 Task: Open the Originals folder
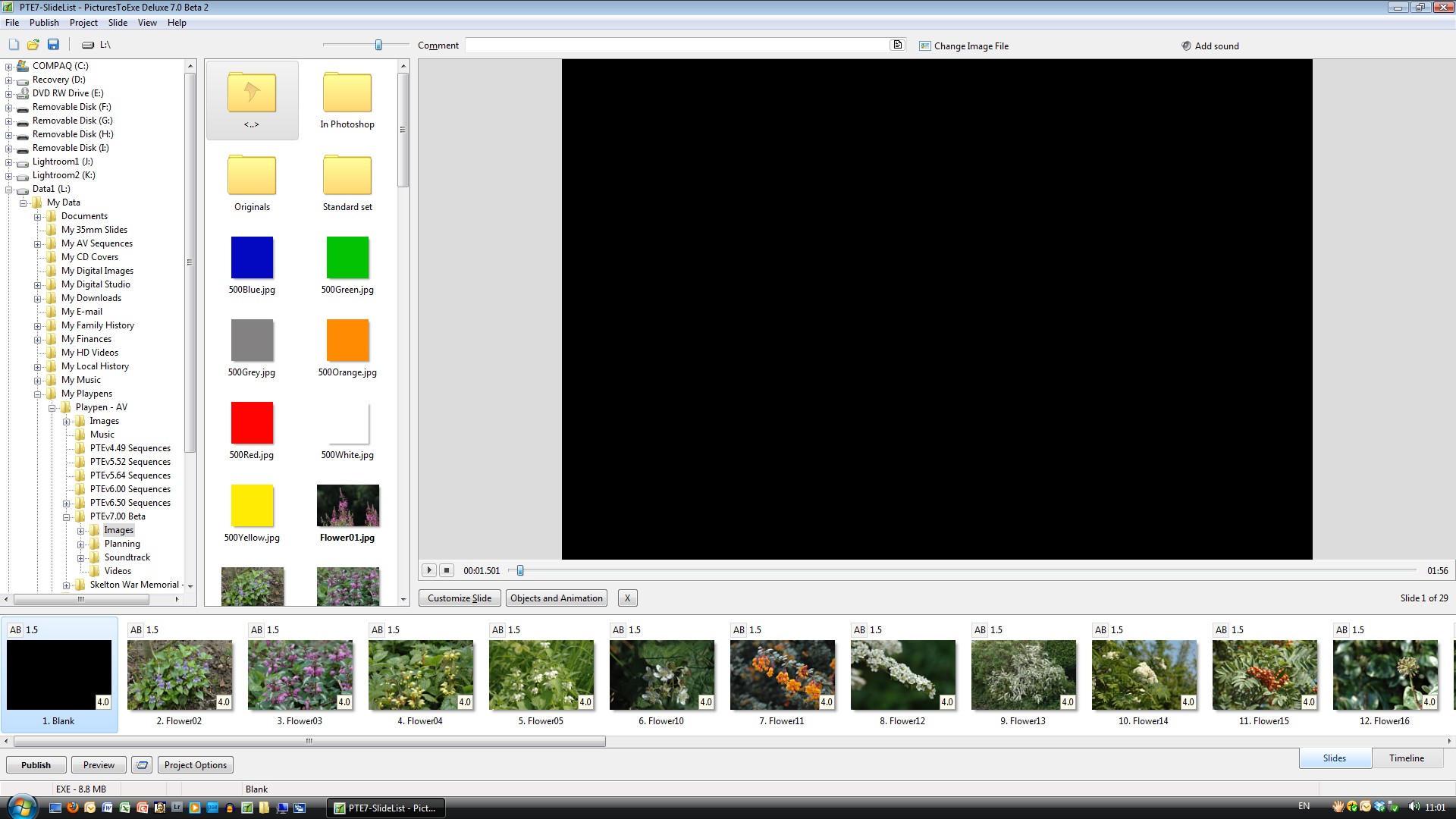click(x=252, y=175)
